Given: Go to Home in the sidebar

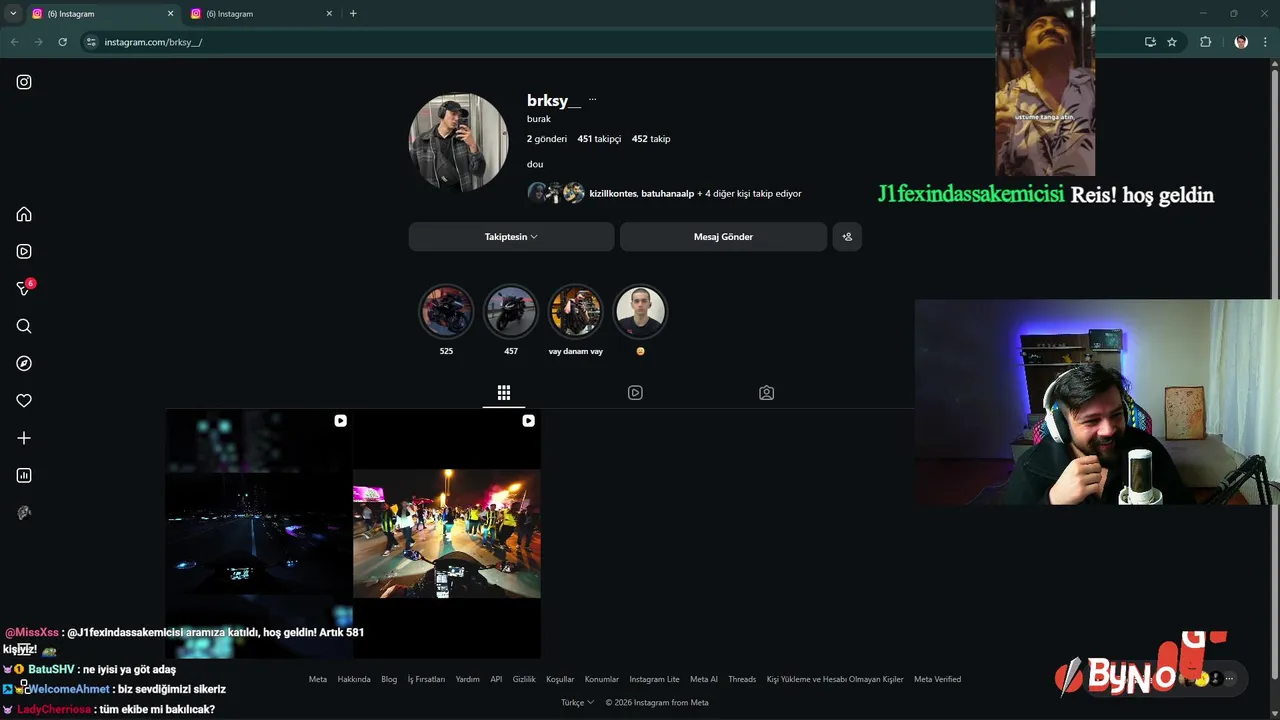Looking at the screenshot, I should (x=24, y=214).
